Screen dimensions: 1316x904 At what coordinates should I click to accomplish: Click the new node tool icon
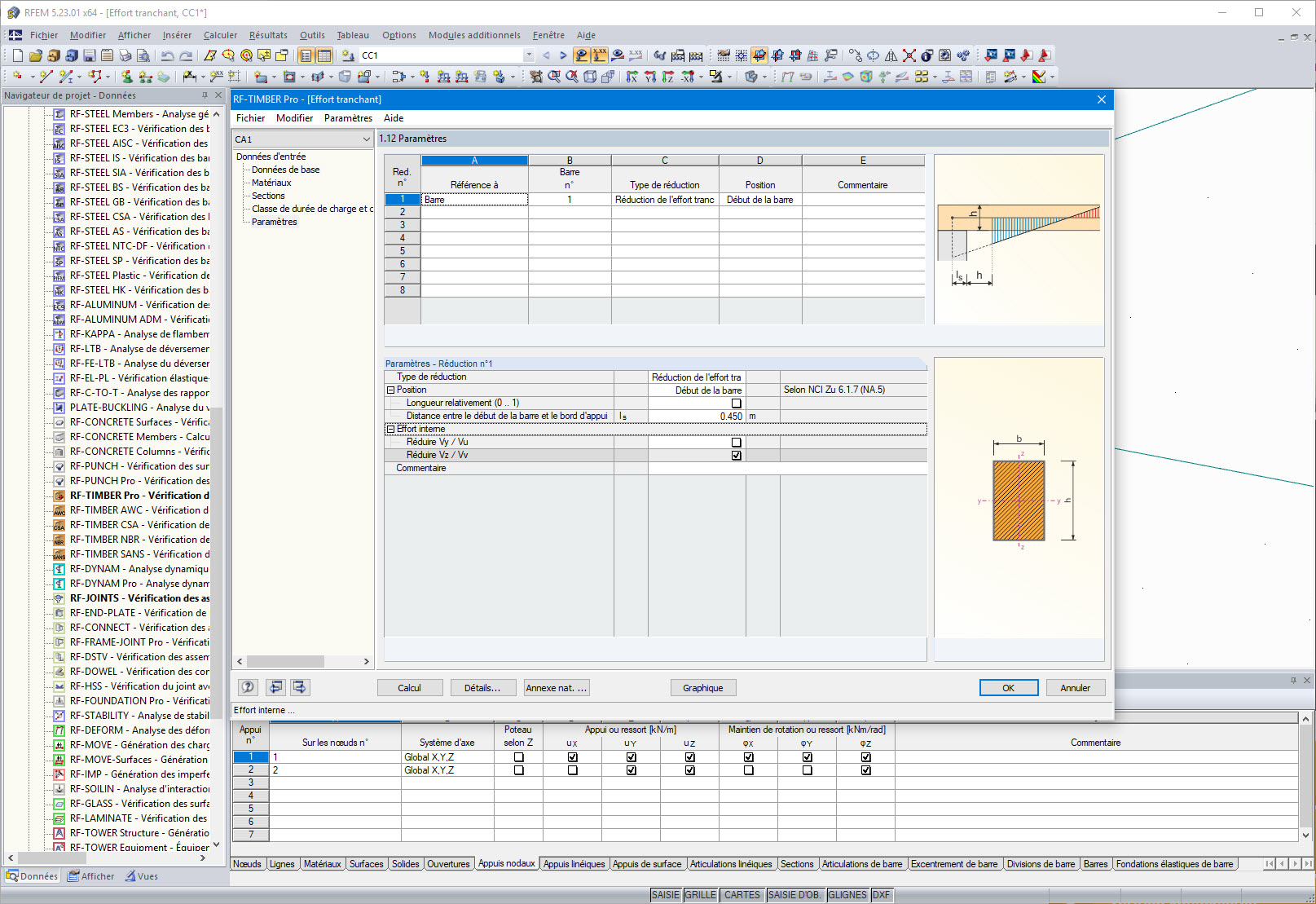[17, 77]
